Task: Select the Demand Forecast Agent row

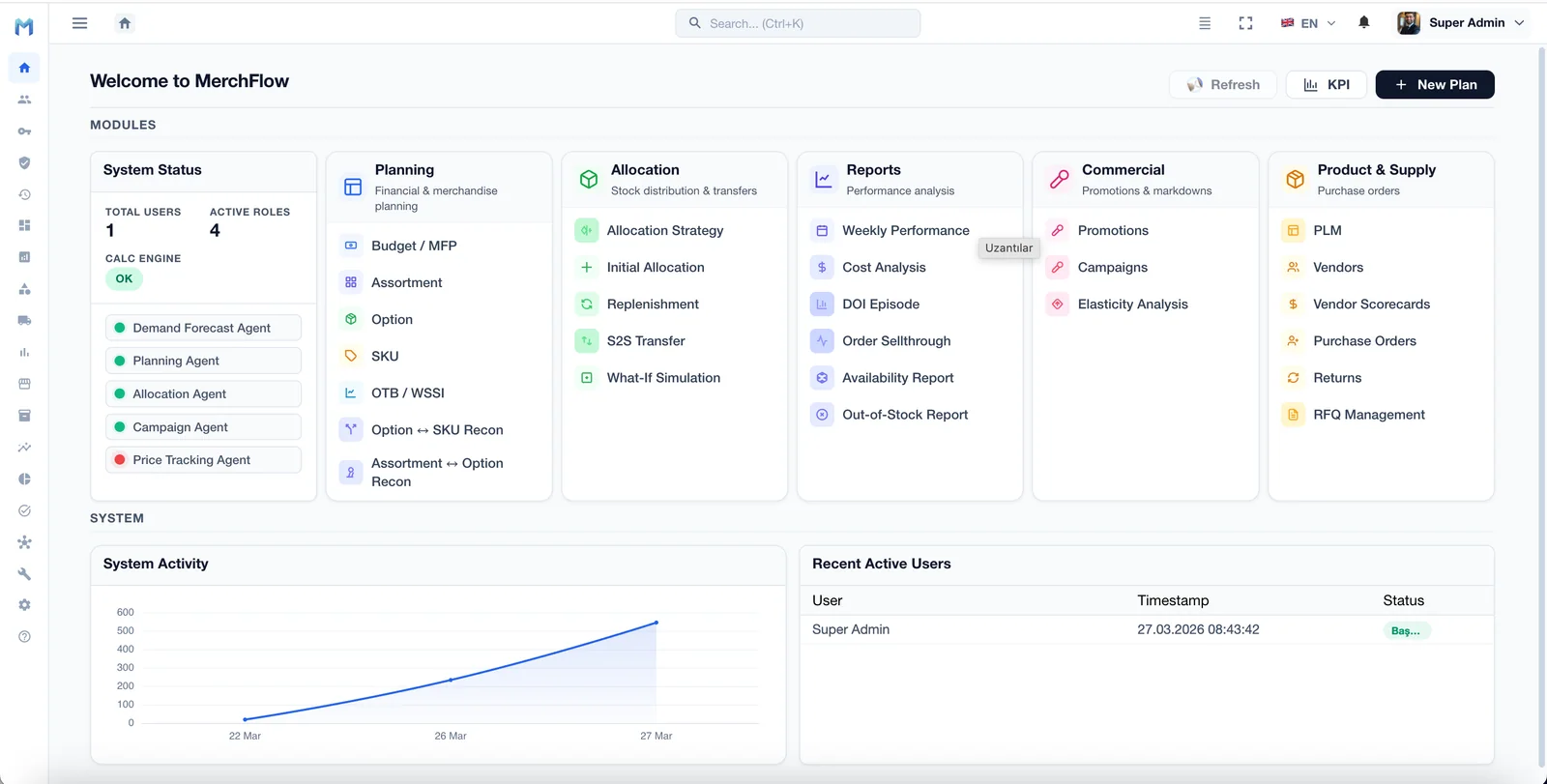Action: [203, 328]
